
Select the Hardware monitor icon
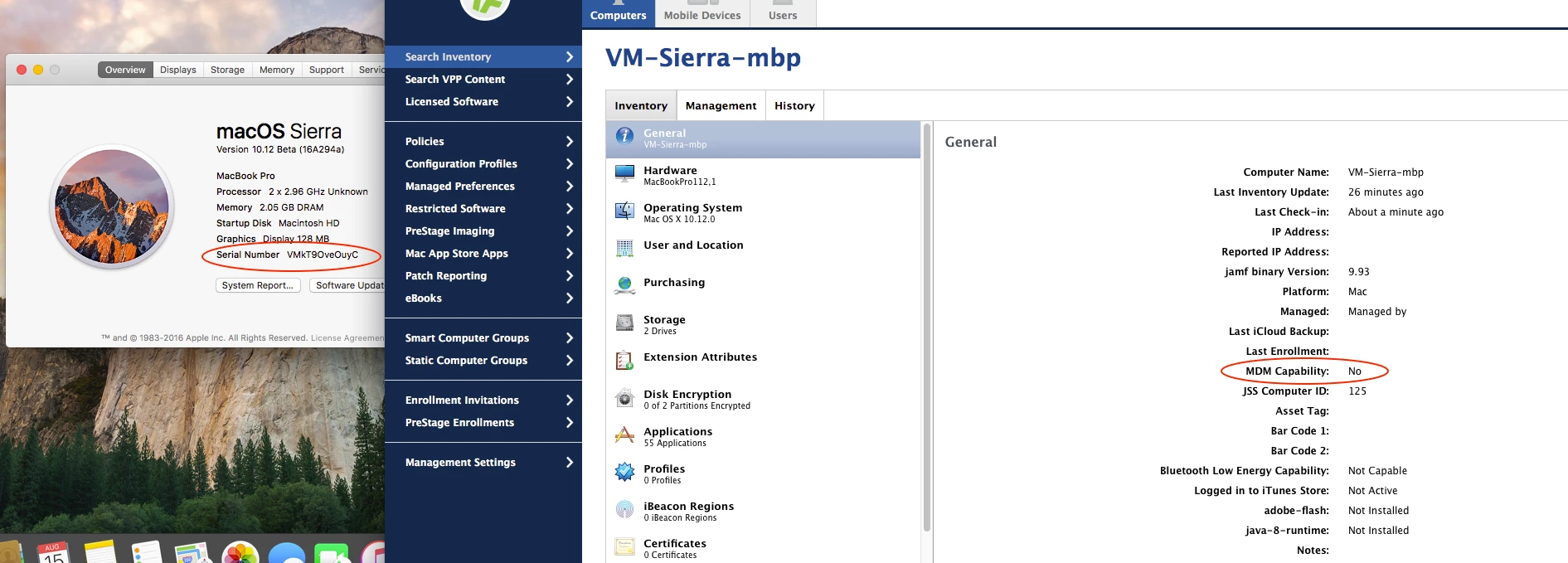(624, 173)
